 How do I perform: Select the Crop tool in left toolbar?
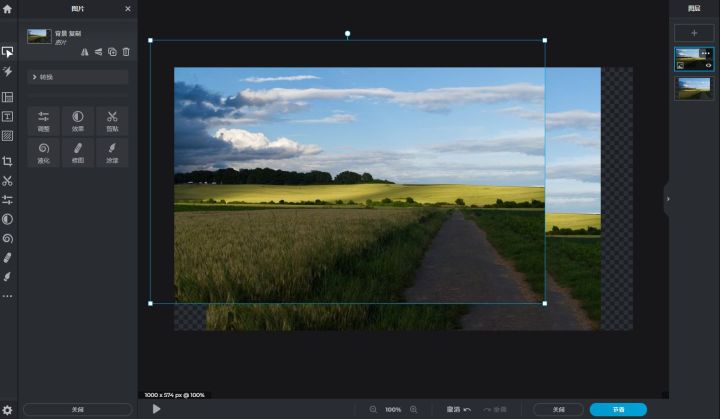[x=7, y=160]
